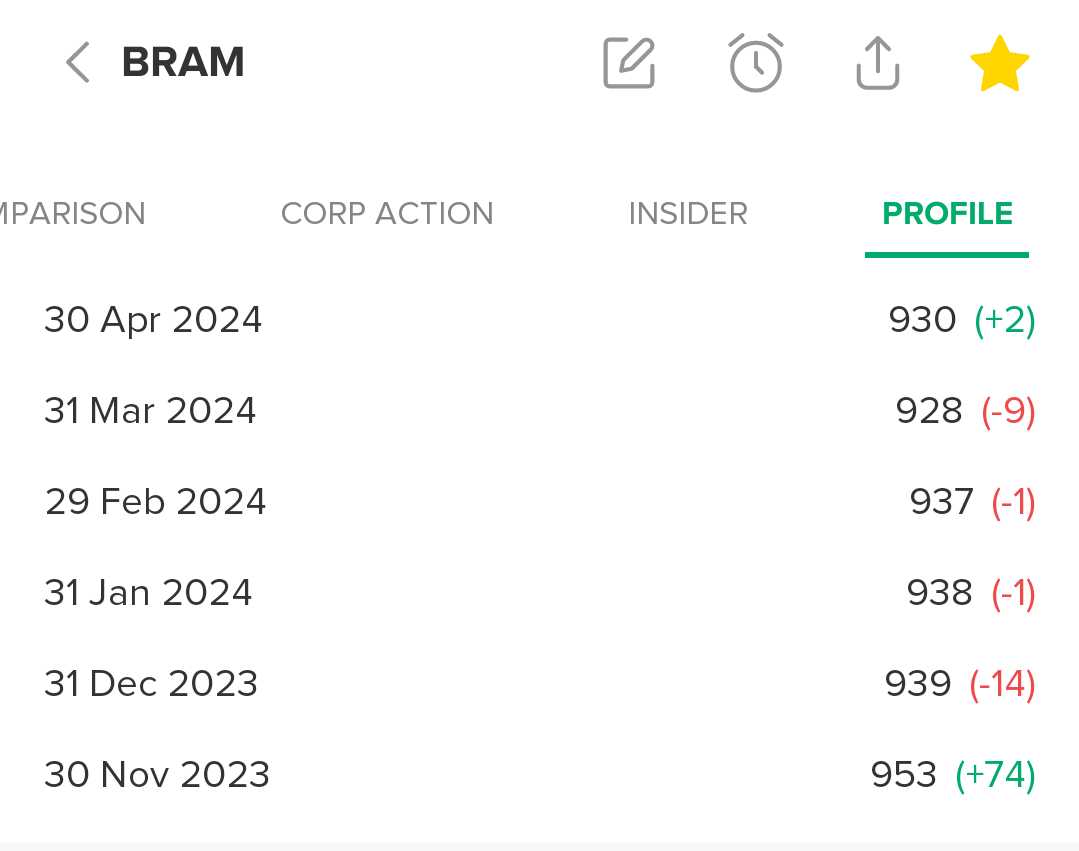This screenshot has height=851, width=1079.
Task: Toggle the yellow favorite star
Action: [x=999, y=63]
